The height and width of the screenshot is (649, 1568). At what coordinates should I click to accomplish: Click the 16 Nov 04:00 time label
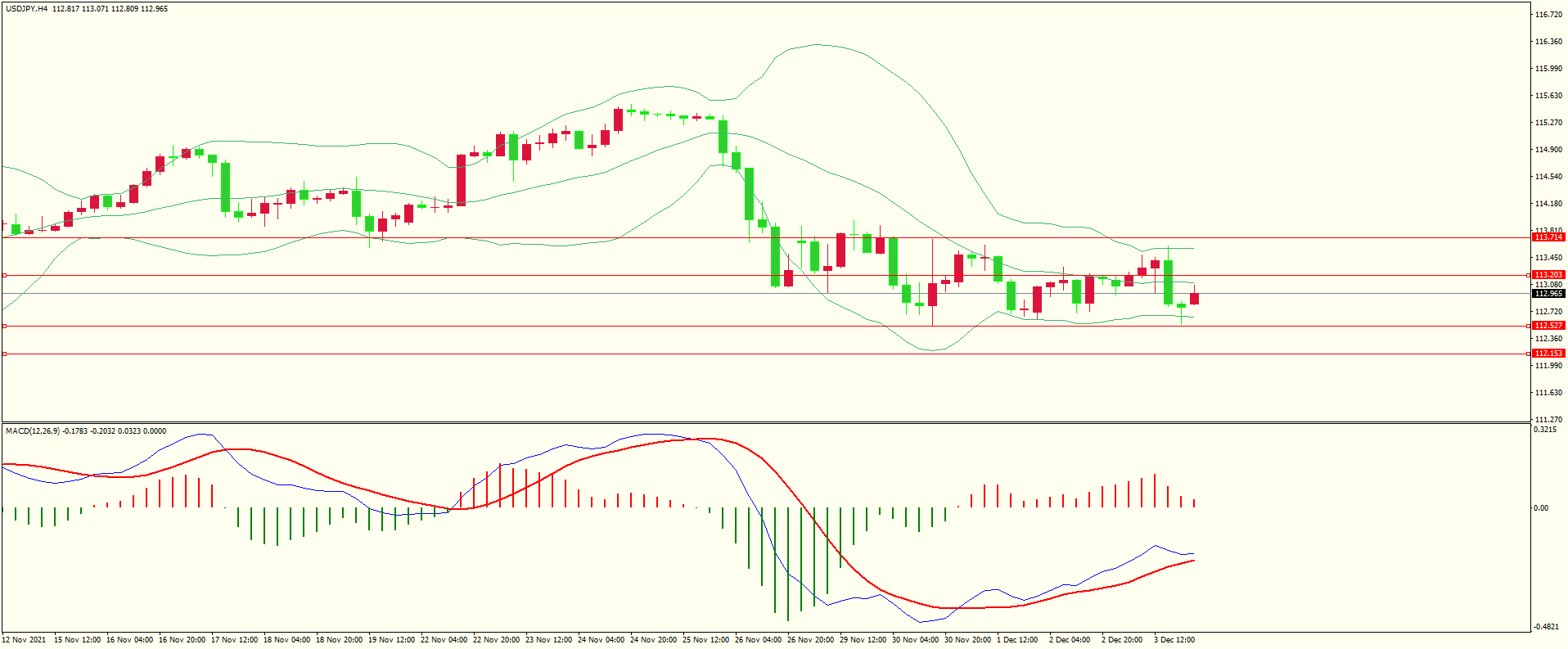pyautogui.click(x=129, y=640)
